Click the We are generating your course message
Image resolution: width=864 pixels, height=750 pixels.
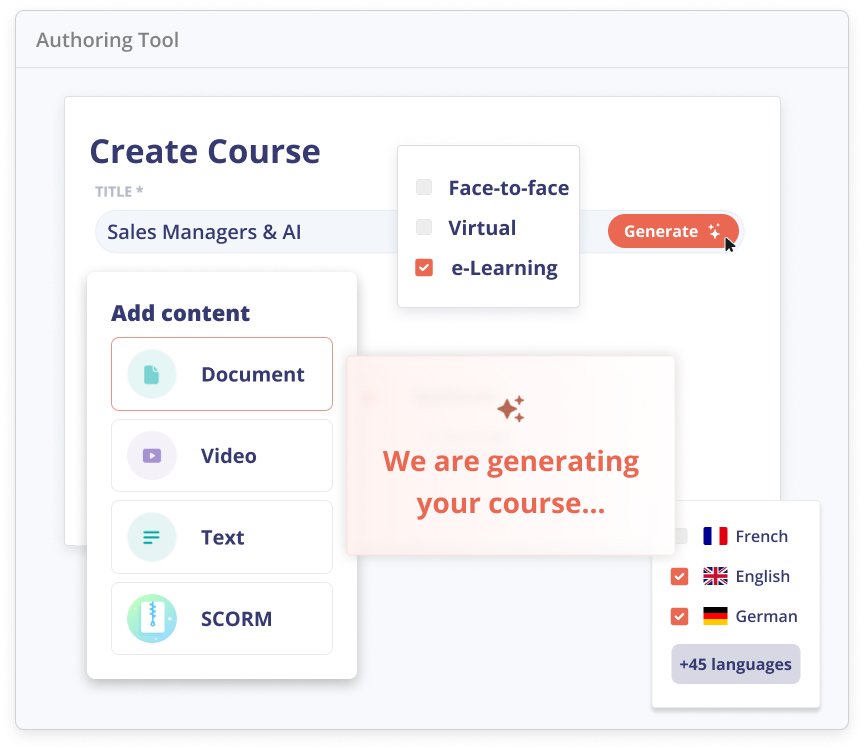(511, 482)
